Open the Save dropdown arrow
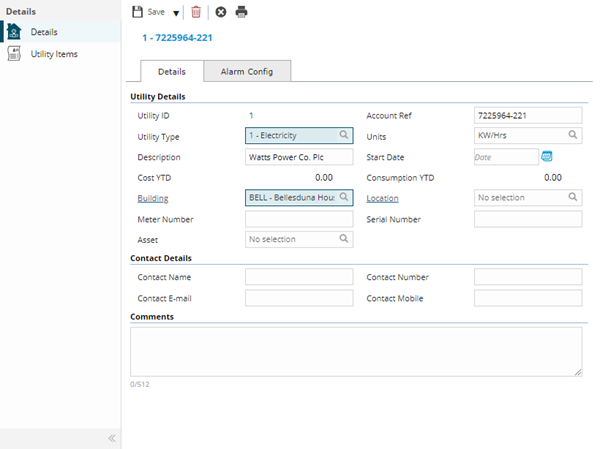Image resolution: width=600 pixels, height=449 pixels. 176,13
